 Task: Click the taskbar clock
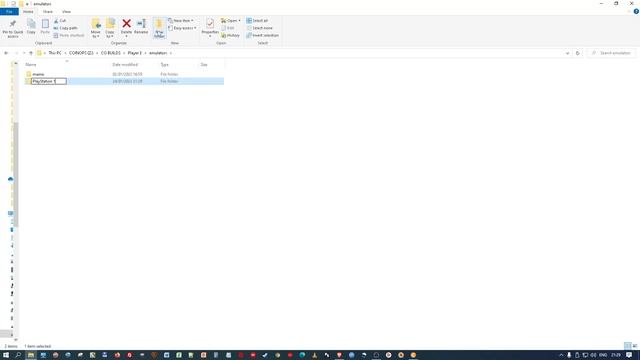[x=616, y=355]
